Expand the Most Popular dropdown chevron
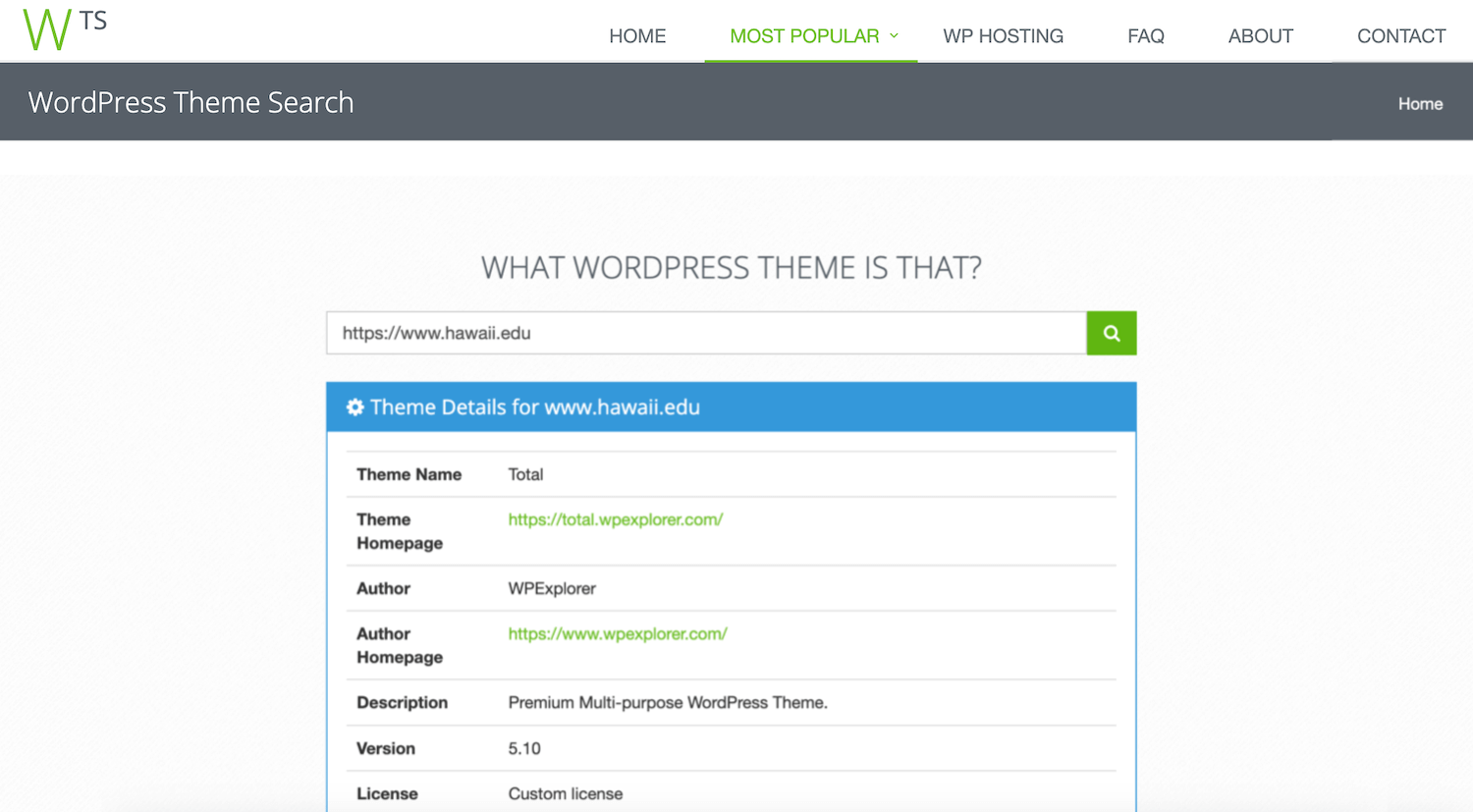1473x812 pixels. coord(895,35)
